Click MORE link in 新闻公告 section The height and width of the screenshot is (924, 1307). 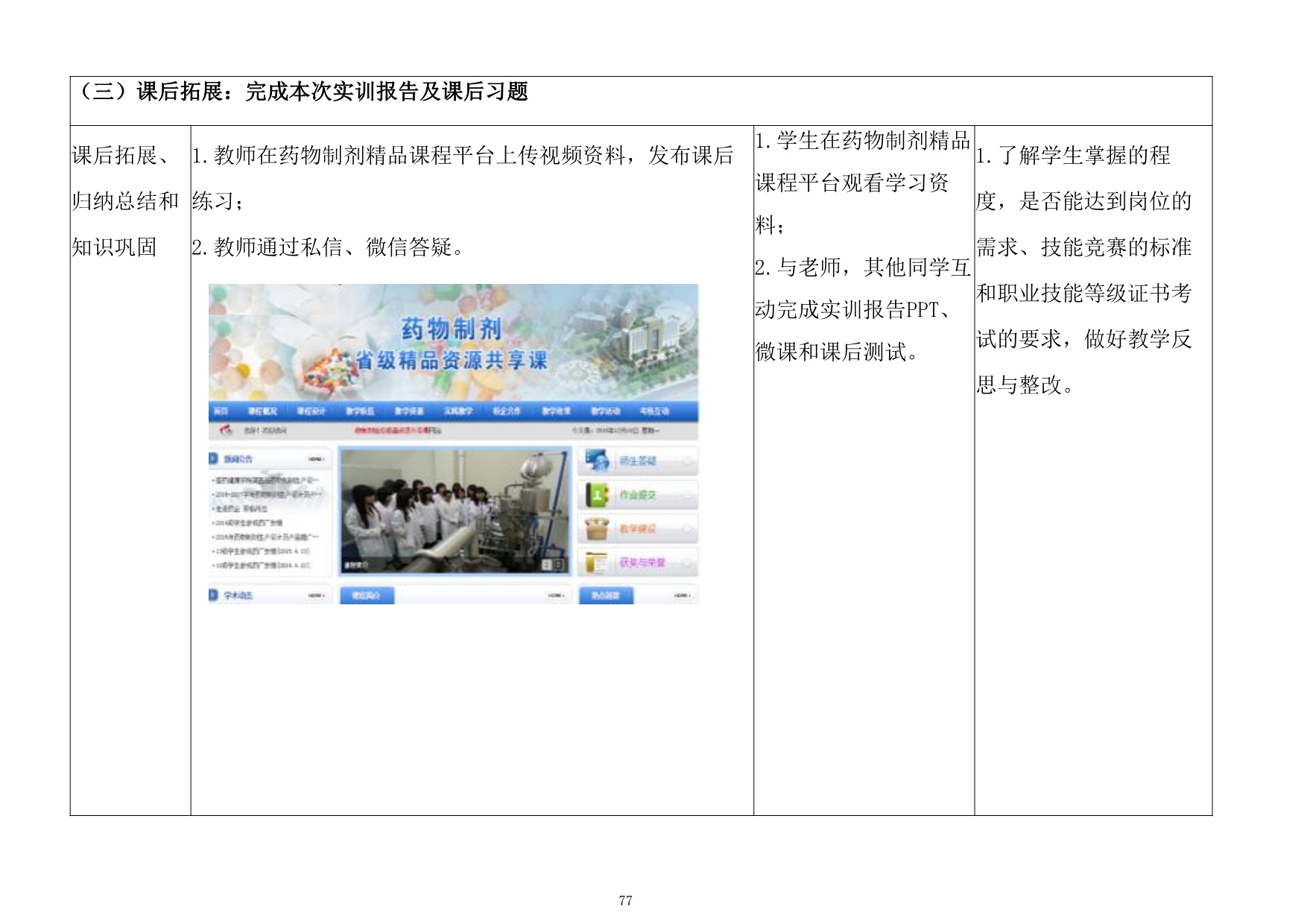pyautogui.click(x=316, y=459)
